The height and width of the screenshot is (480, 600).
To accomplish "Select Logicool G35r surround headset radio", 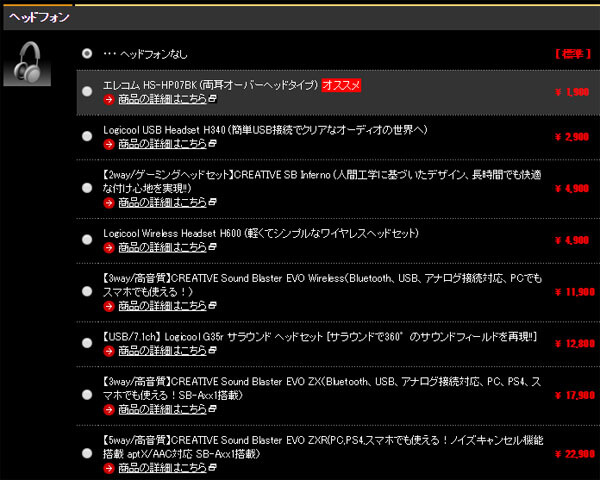I will click(x=87, y=343).
